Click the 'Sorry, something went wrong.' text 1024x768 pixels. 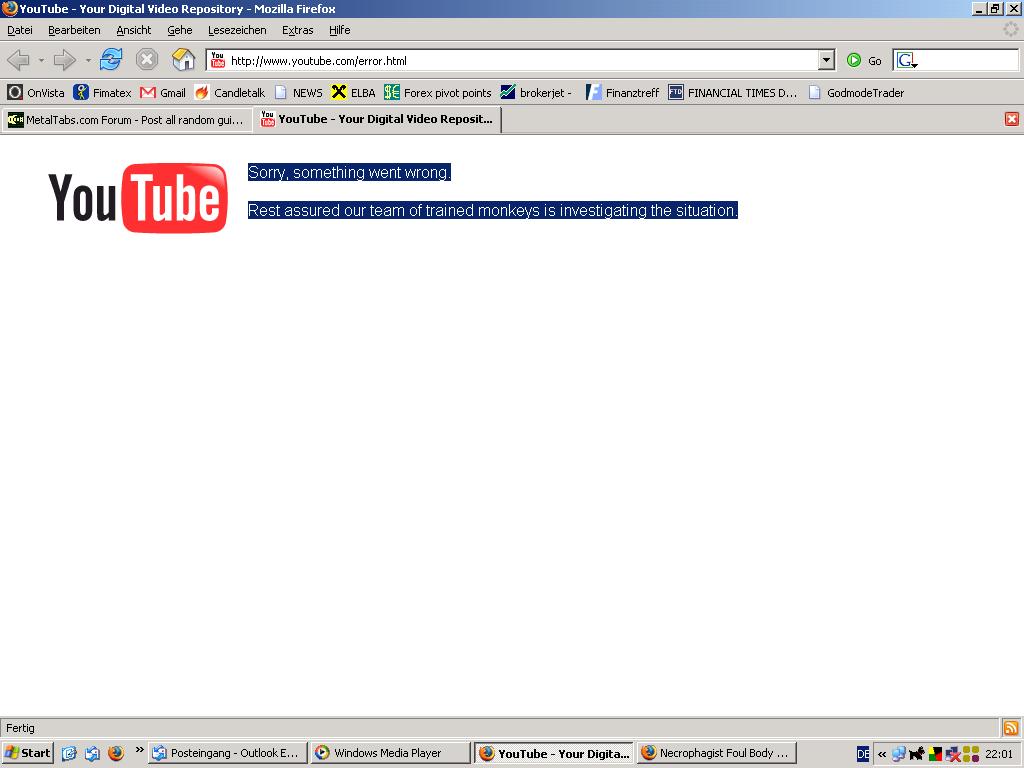point(349,172)
